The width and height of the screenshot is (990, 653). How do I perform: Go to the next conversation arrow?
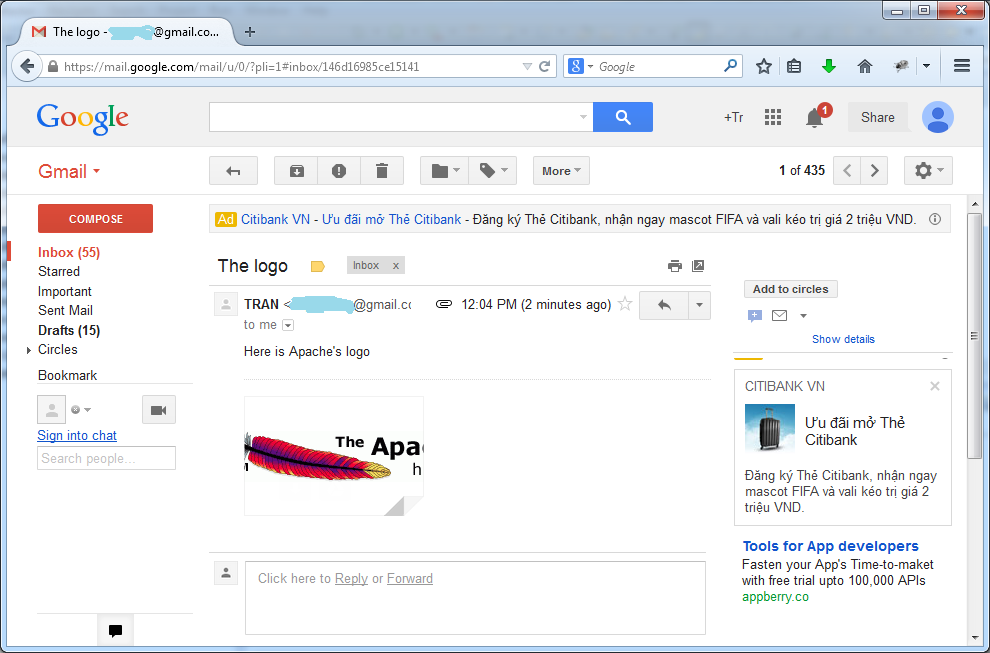(874, 171)
